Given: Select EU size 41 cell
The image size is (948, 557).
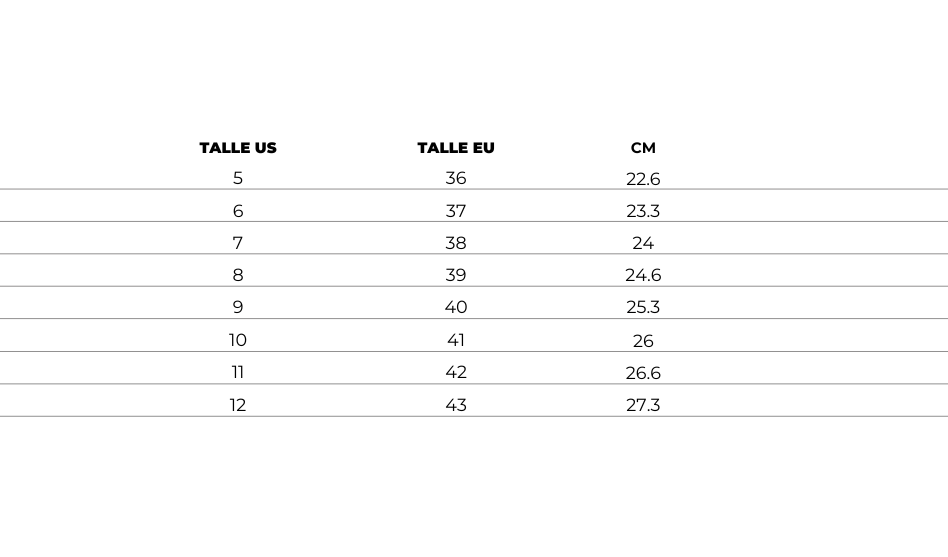Looking at the screenshot, I should click(x=456, y=340).
